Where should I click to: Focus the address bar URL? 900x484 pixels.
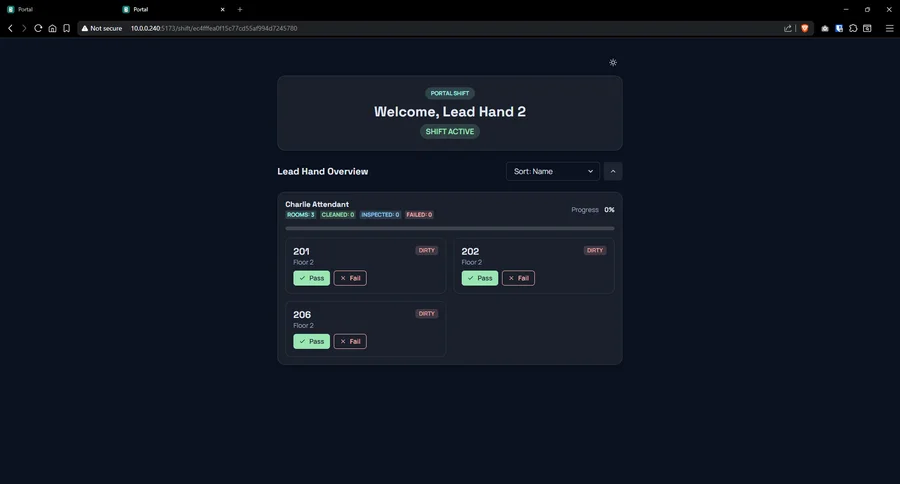[214, 28]
